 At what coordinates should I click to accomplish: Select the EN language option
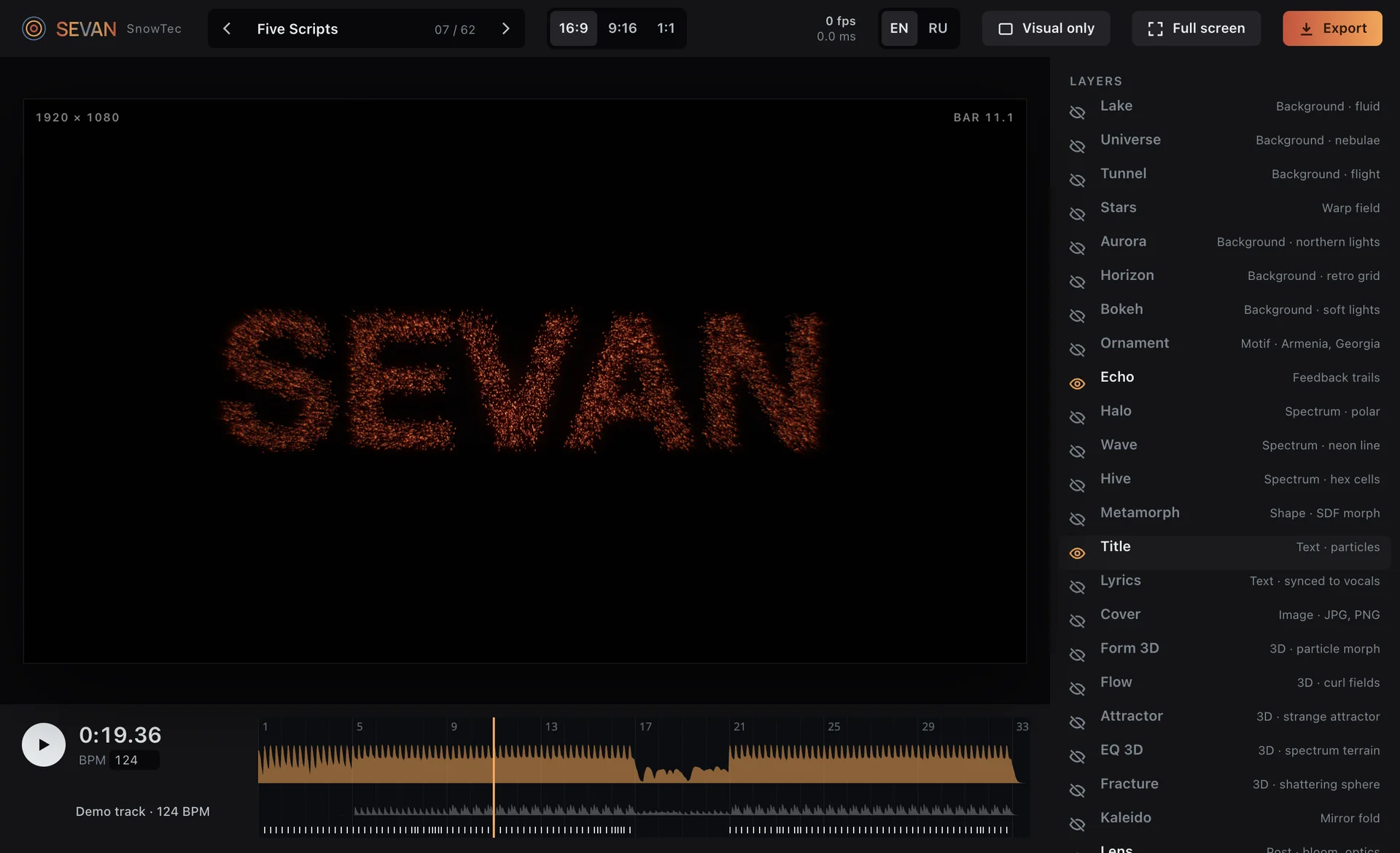tap(899, 28)
